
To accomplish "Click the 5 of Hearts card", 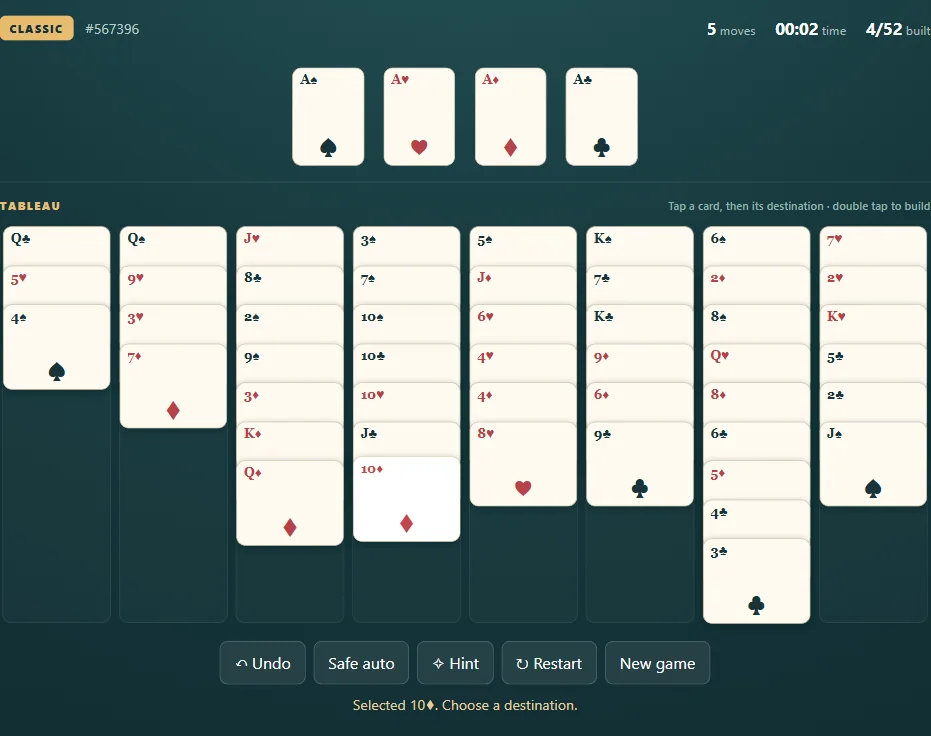I will 56,285.
